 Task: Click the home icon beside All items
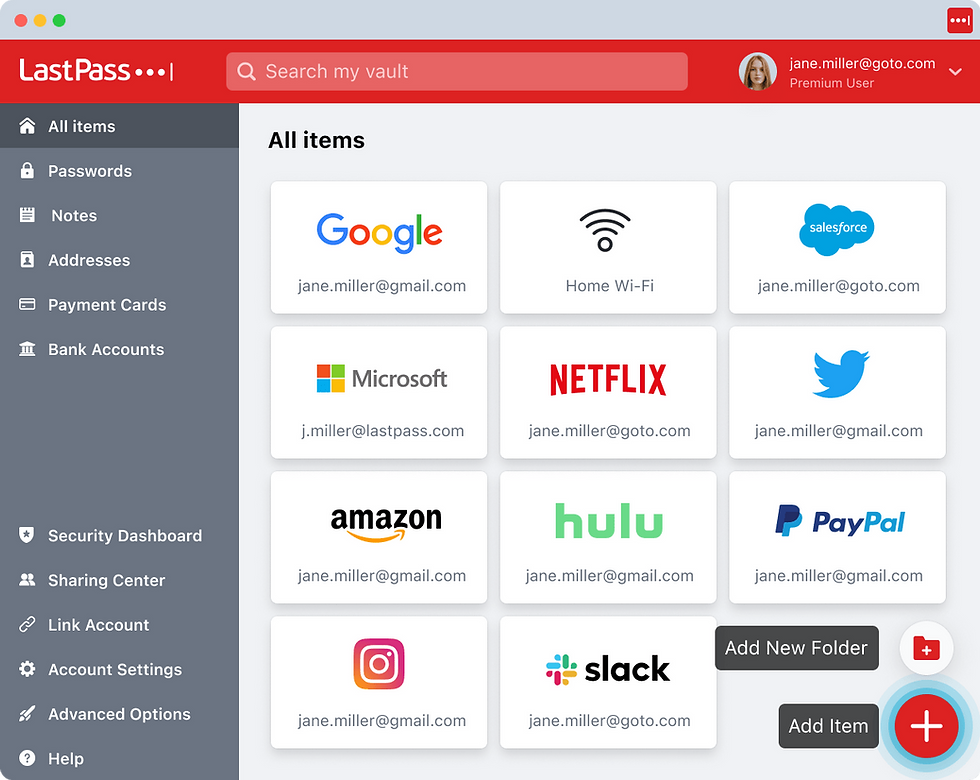click(x=27, y=126)
